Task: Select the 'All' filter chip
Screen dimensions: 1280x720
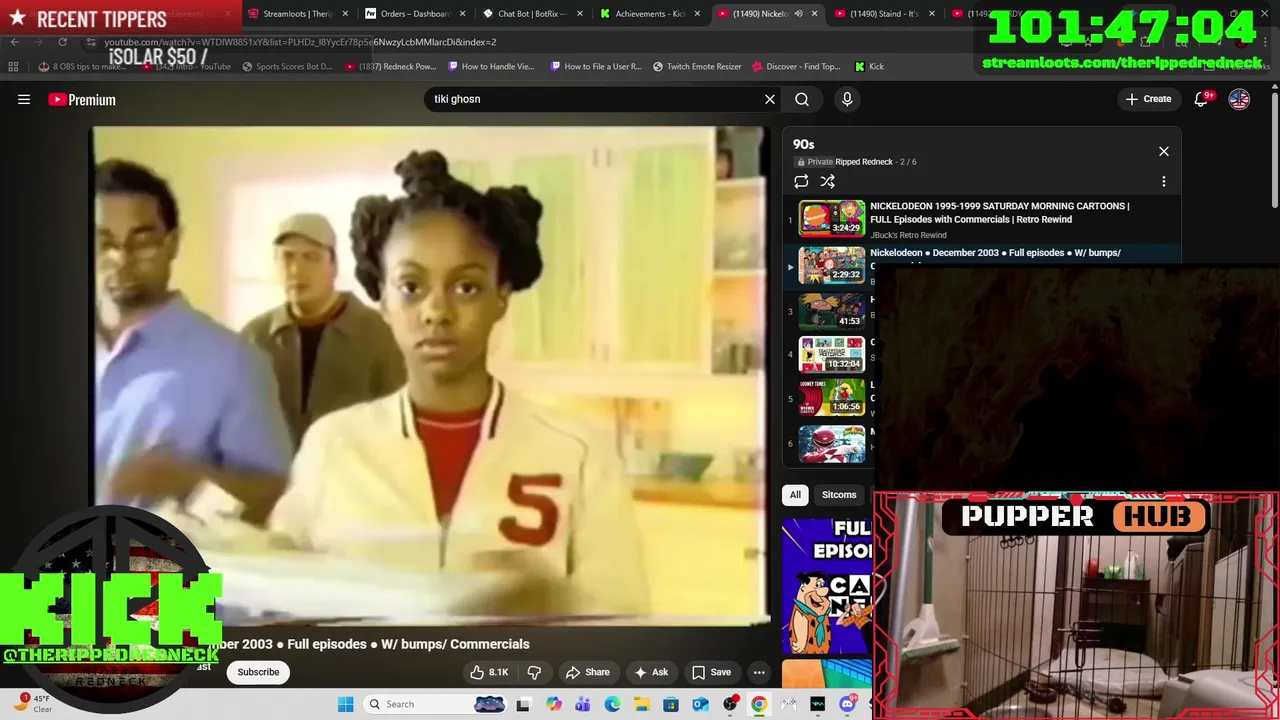Action: (x=795, y=495)
